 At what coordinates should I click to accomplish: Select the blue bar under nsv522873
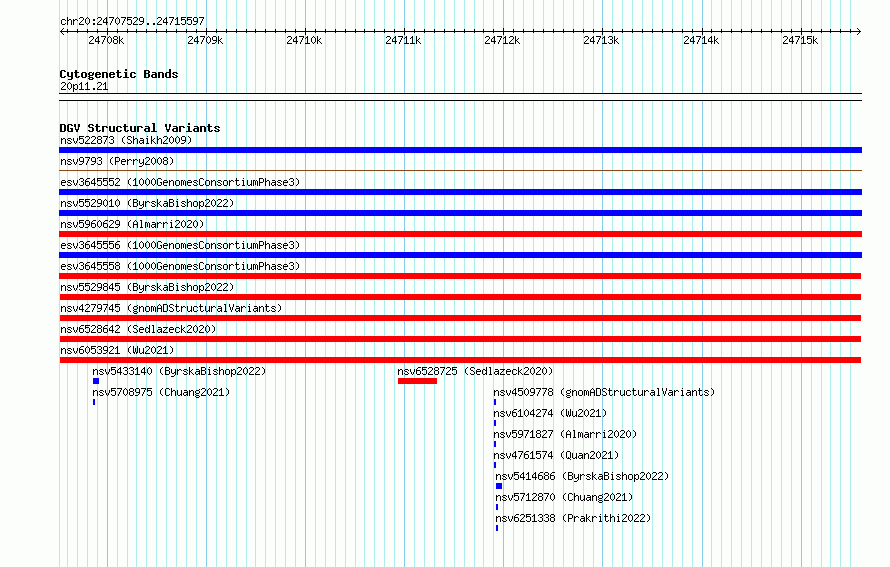pos(460,150)
